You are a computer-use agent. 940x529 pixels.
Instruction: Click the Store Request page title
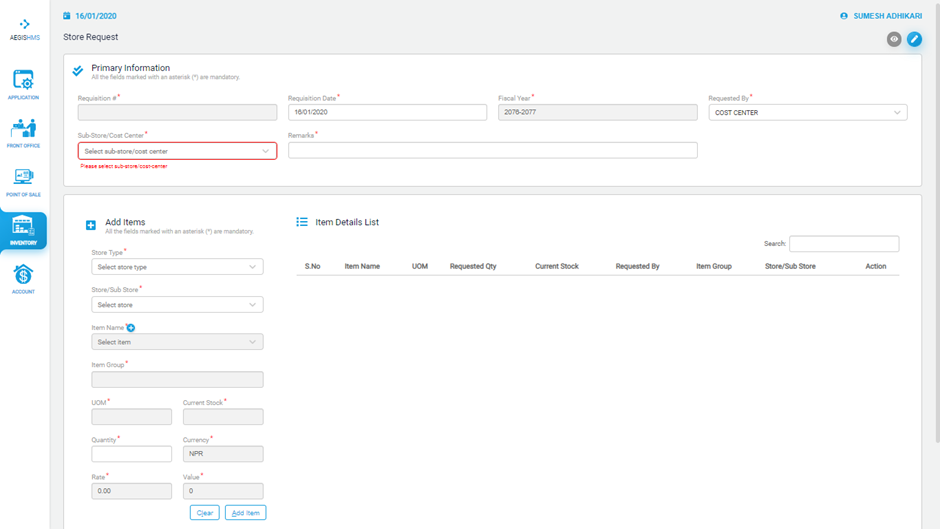pos(91,37)
